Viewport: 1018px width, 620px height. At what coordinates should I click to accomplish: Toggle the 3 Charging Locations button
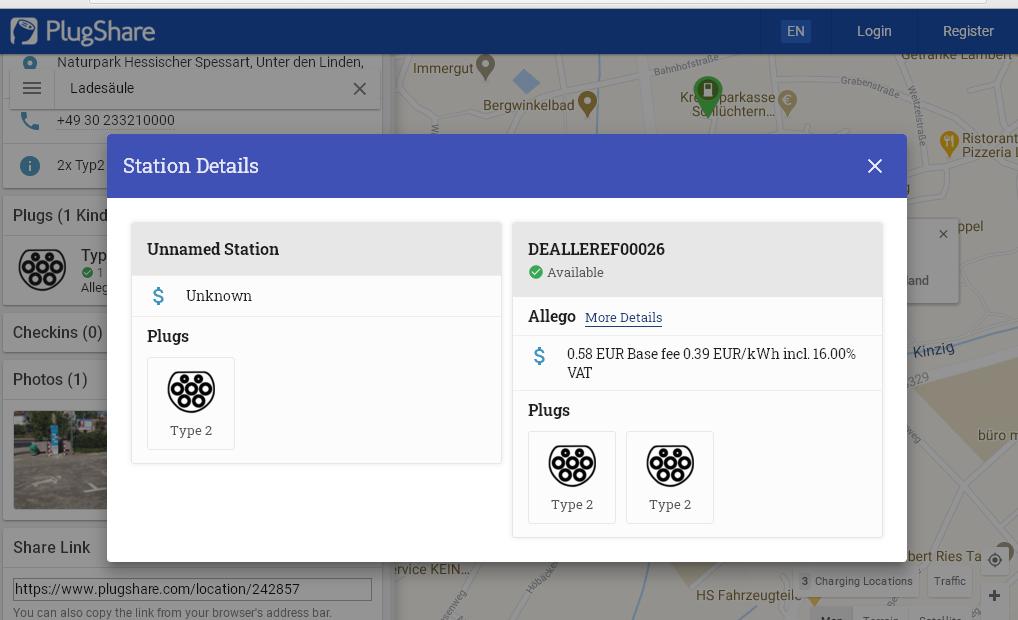point(857,581)
